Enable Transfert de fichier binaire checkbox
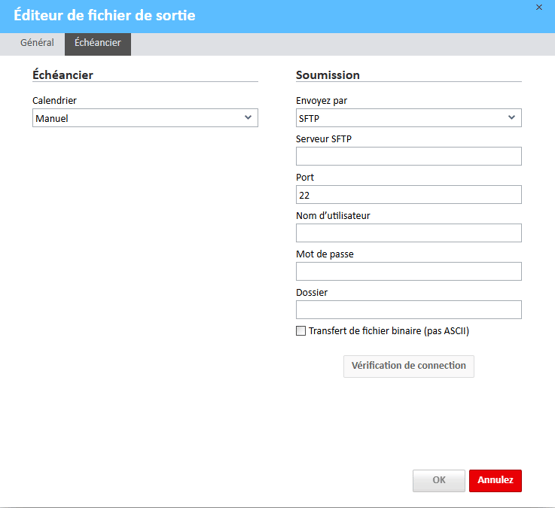Screen dimensions: 555x508 pos(301,331)
